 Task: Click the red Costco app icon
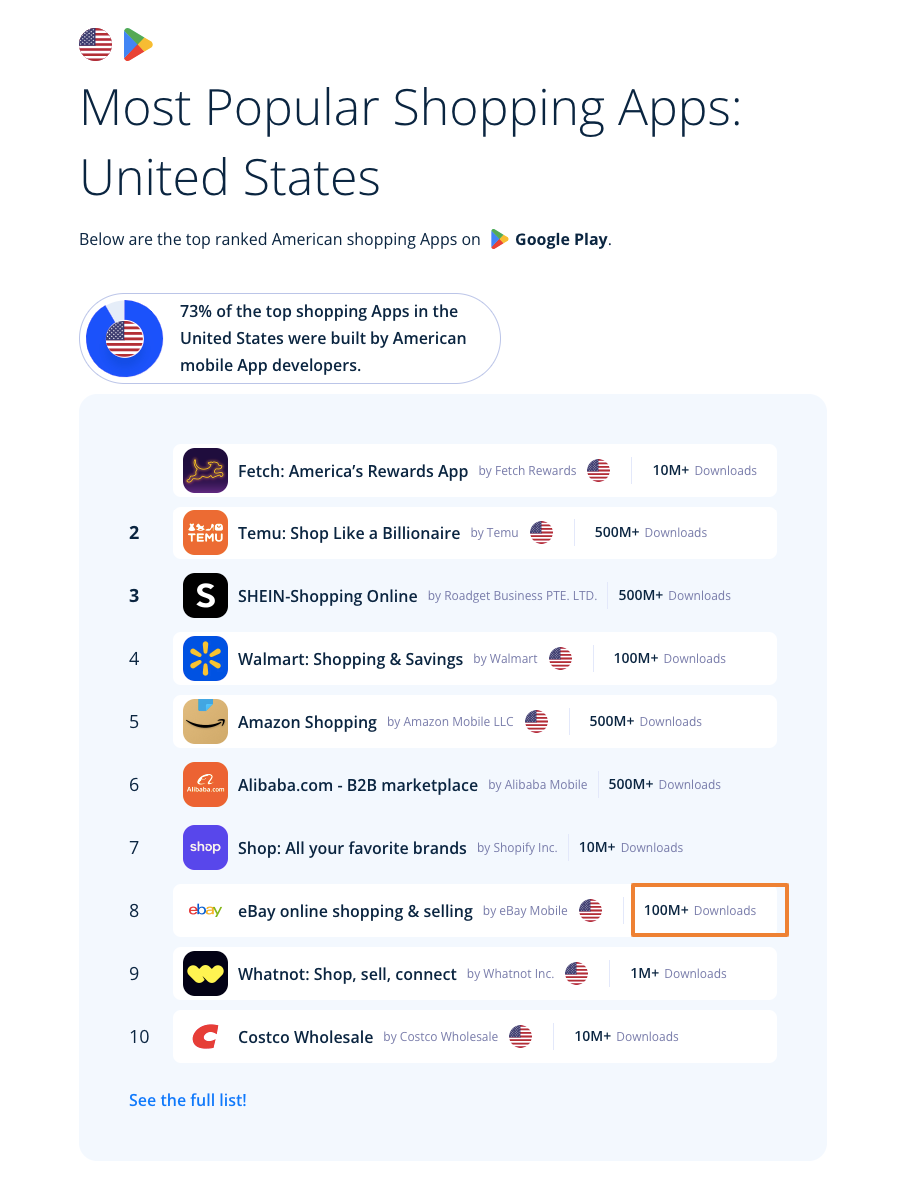(205, 1037)
